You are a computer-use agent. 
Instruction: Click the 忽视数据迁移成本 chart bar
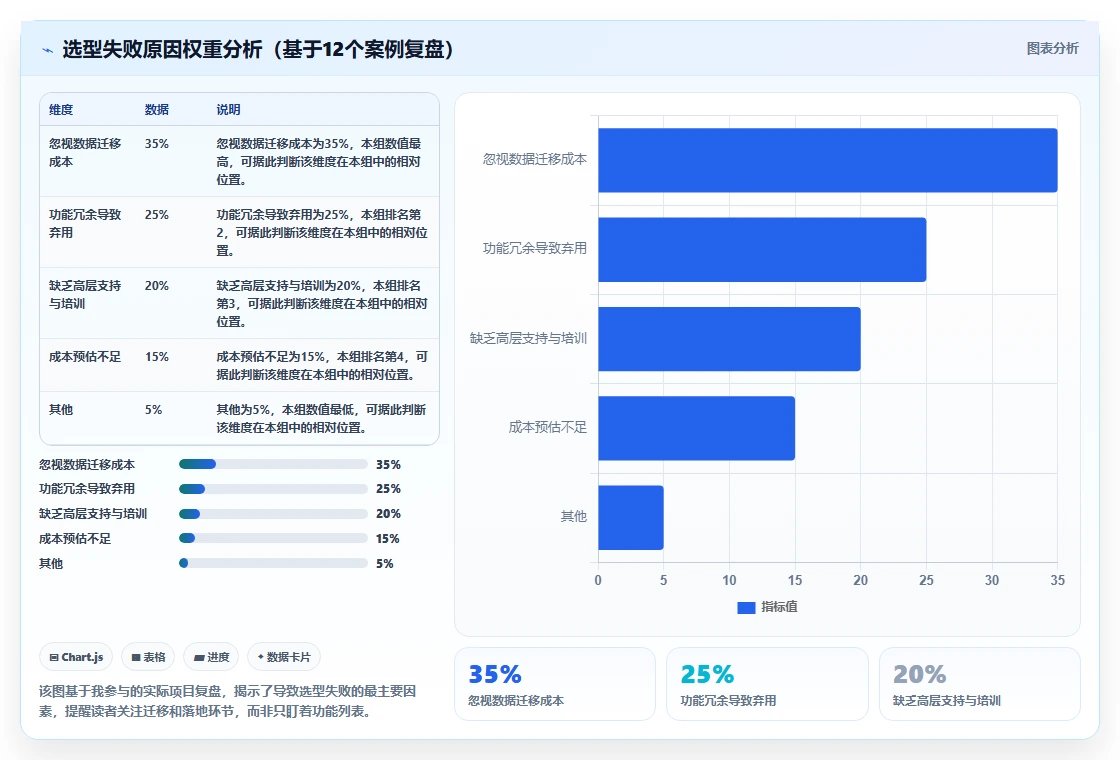pos(828,161)
